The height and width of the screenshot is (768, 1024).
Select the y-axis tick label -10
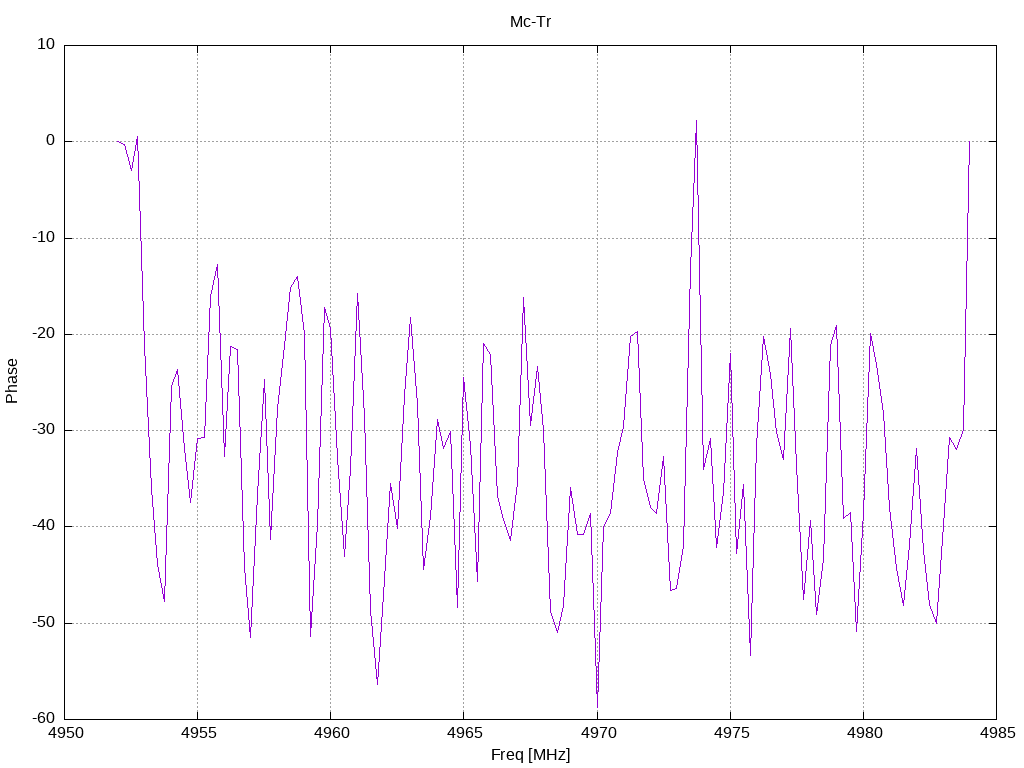pos(44,238)
